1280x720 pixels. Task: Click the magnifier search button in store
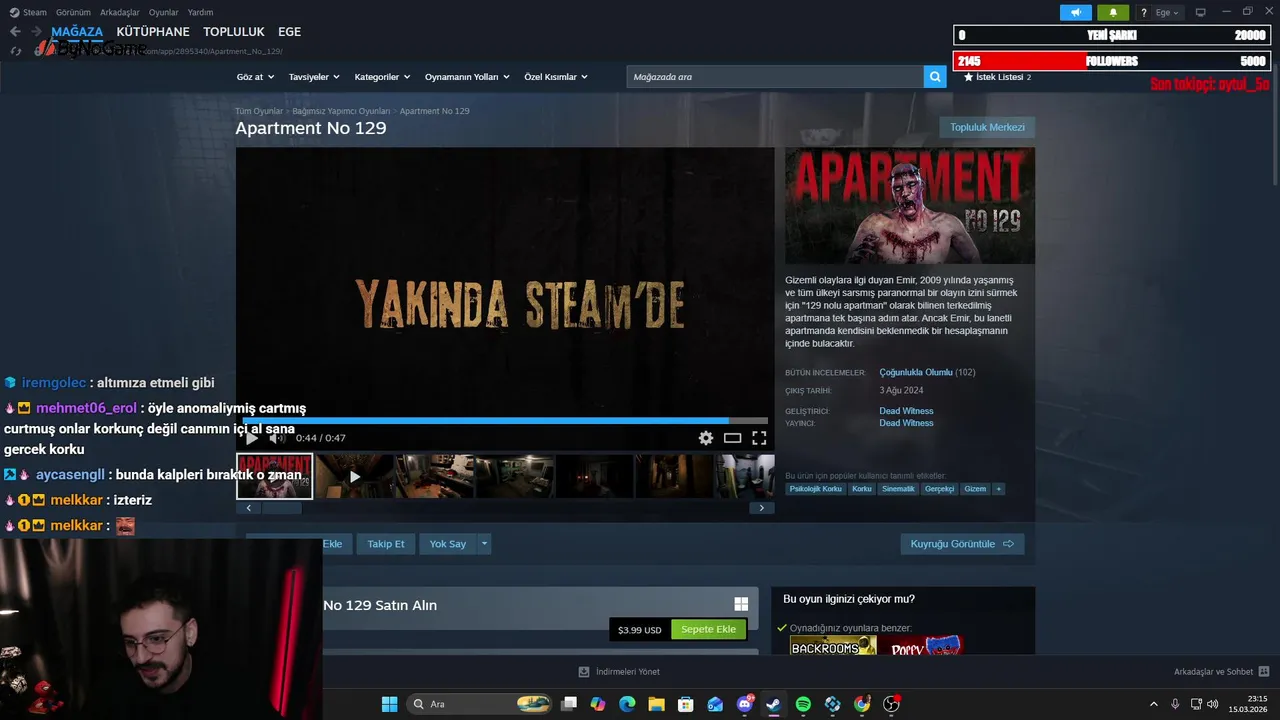935,77
